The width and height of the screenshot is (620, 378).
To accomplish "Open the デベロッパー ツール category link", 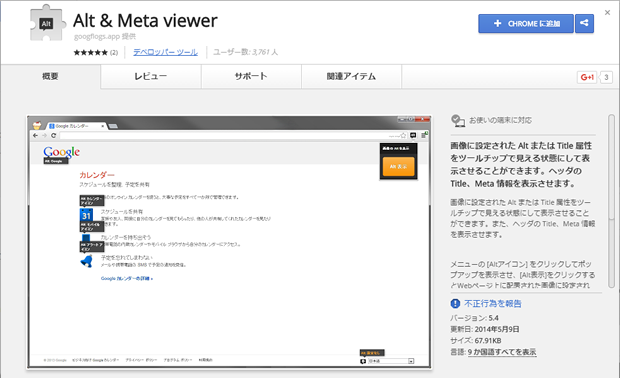I will click(165, 52).
